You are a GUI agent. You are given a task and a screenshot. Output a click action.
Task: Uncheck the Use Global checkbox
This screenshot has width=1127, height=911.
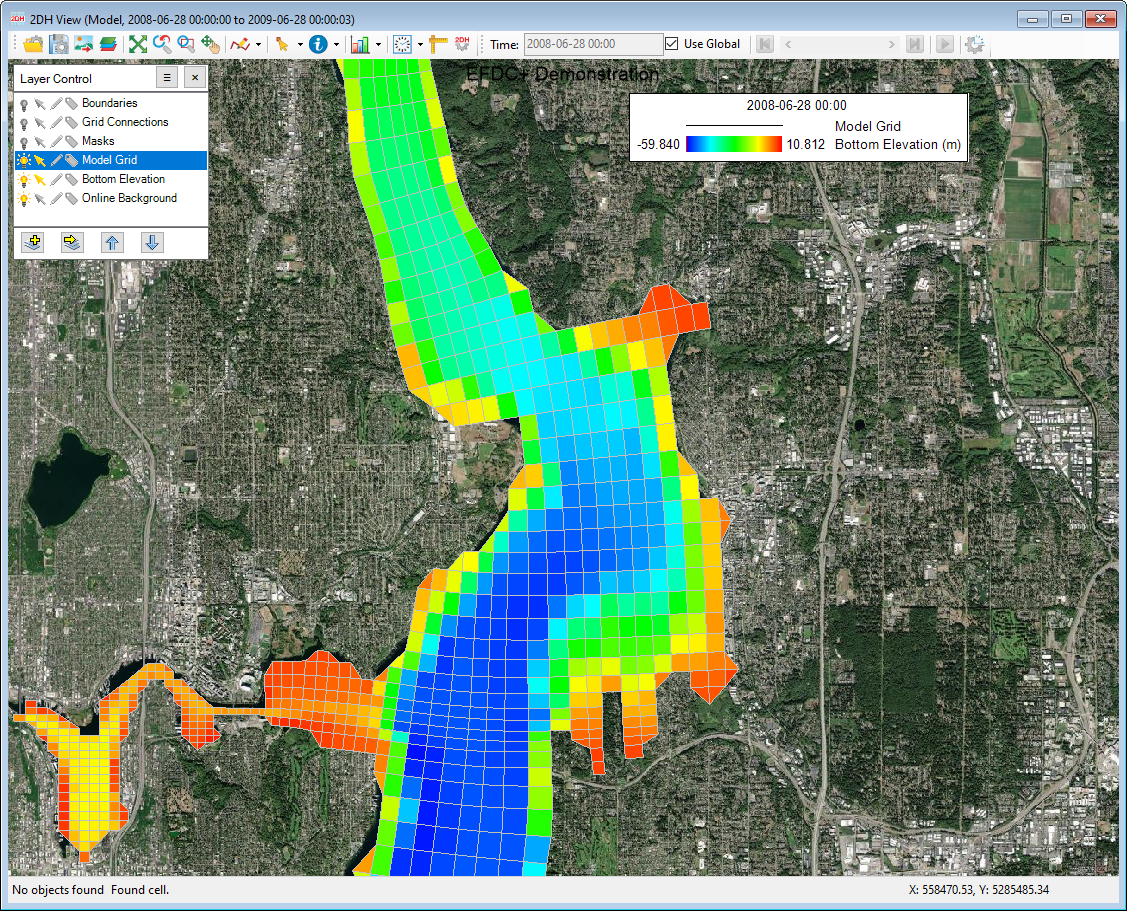(673, 44)
